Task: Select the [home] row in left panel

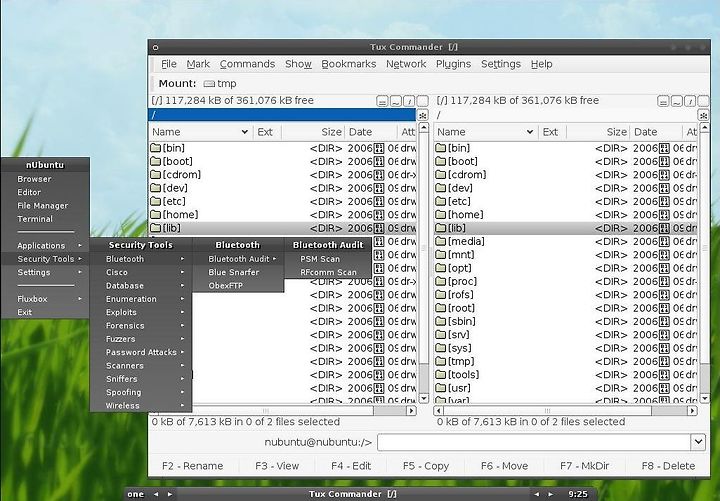Action: point(283,214)
